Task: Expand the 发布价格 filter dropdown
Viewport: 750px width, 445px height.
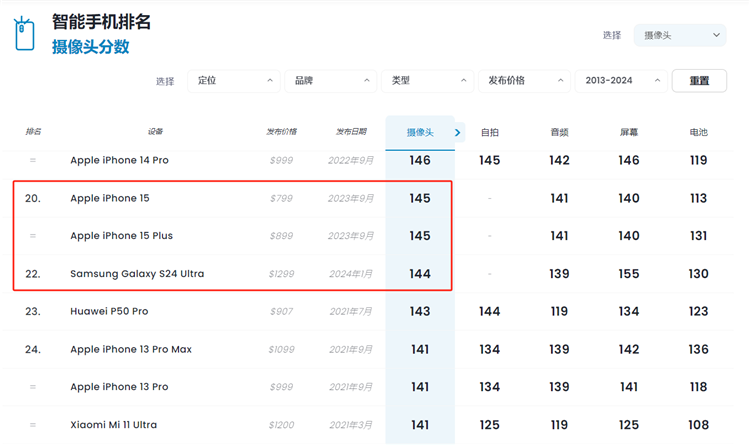Action: pos(524,81)
